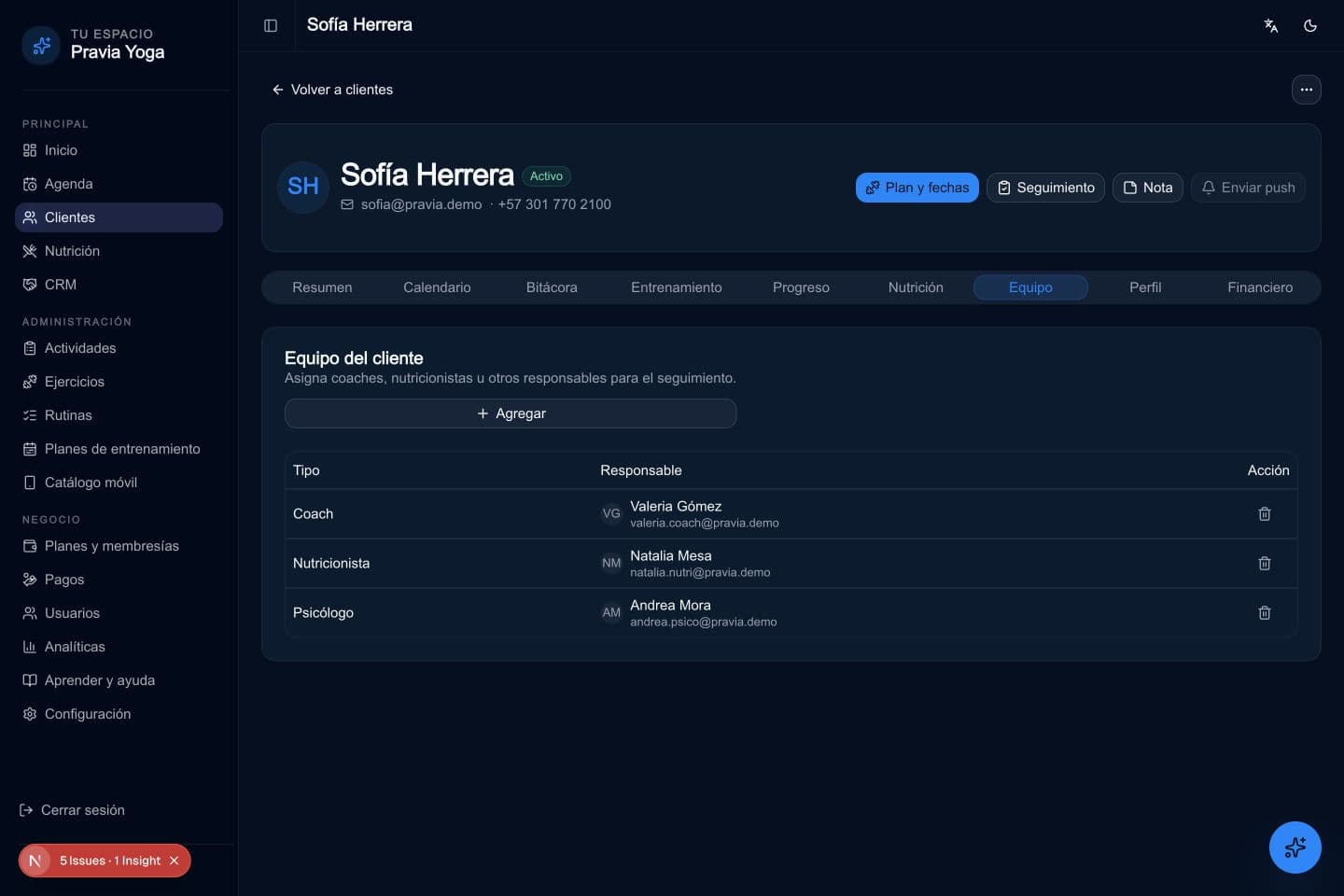Dismiss the issues badge with X
The width and height of the screenshot is (1344, 896).
(x=174, y=861)
